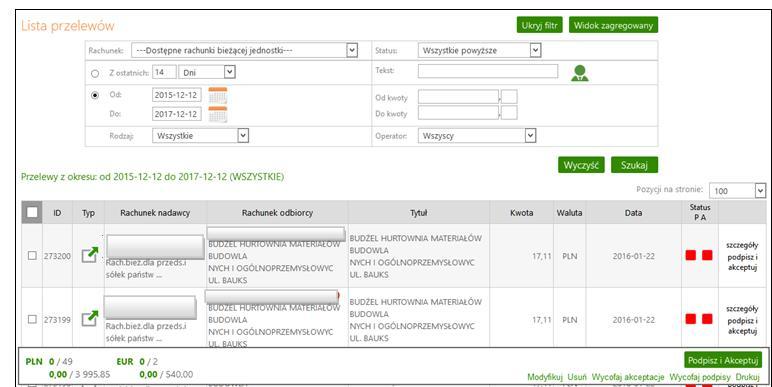Screen dimensions: 772x387
Task: Click second red status square for 273199
Action: tap(707, 319)
